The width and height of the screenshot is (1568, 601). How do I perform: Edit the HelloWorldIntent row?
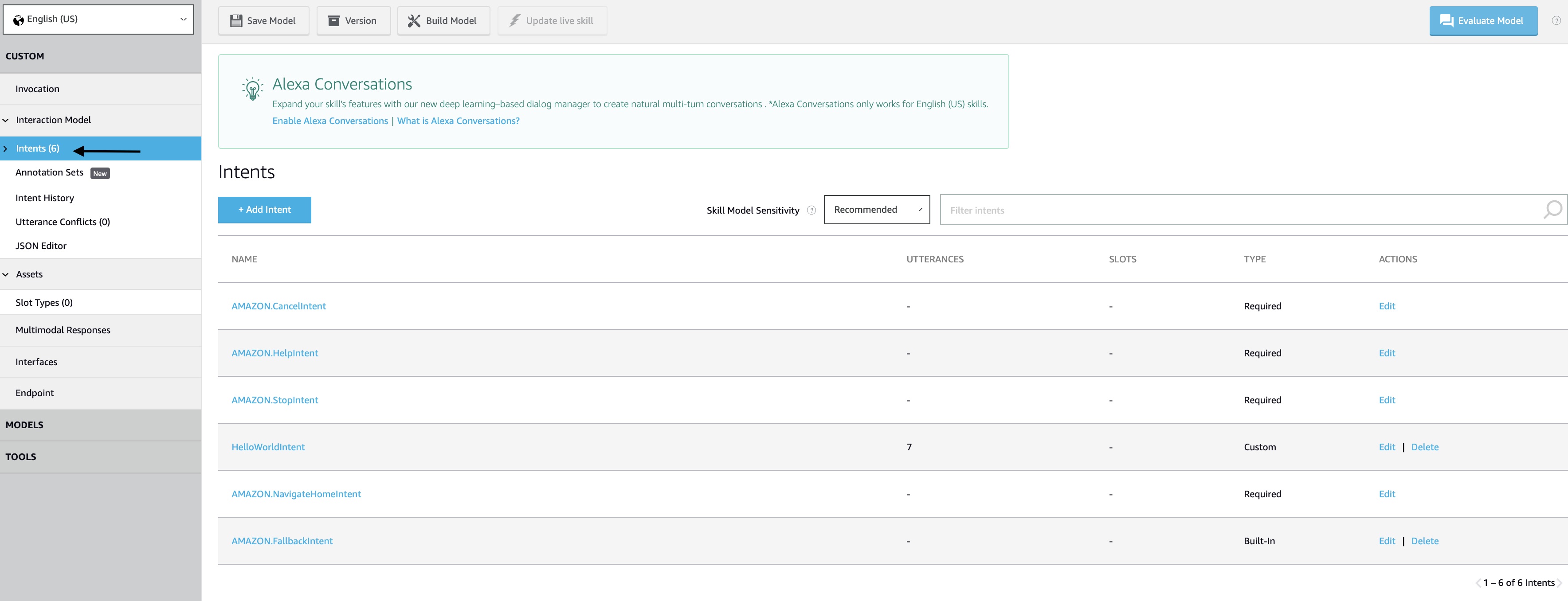1387,447
